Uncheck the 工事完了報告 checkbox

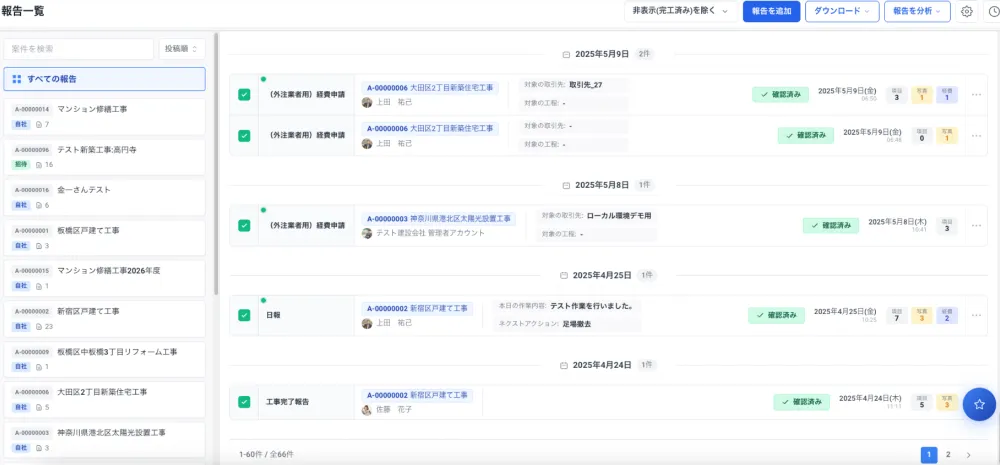pyautogui.click(x=244, y=402)
